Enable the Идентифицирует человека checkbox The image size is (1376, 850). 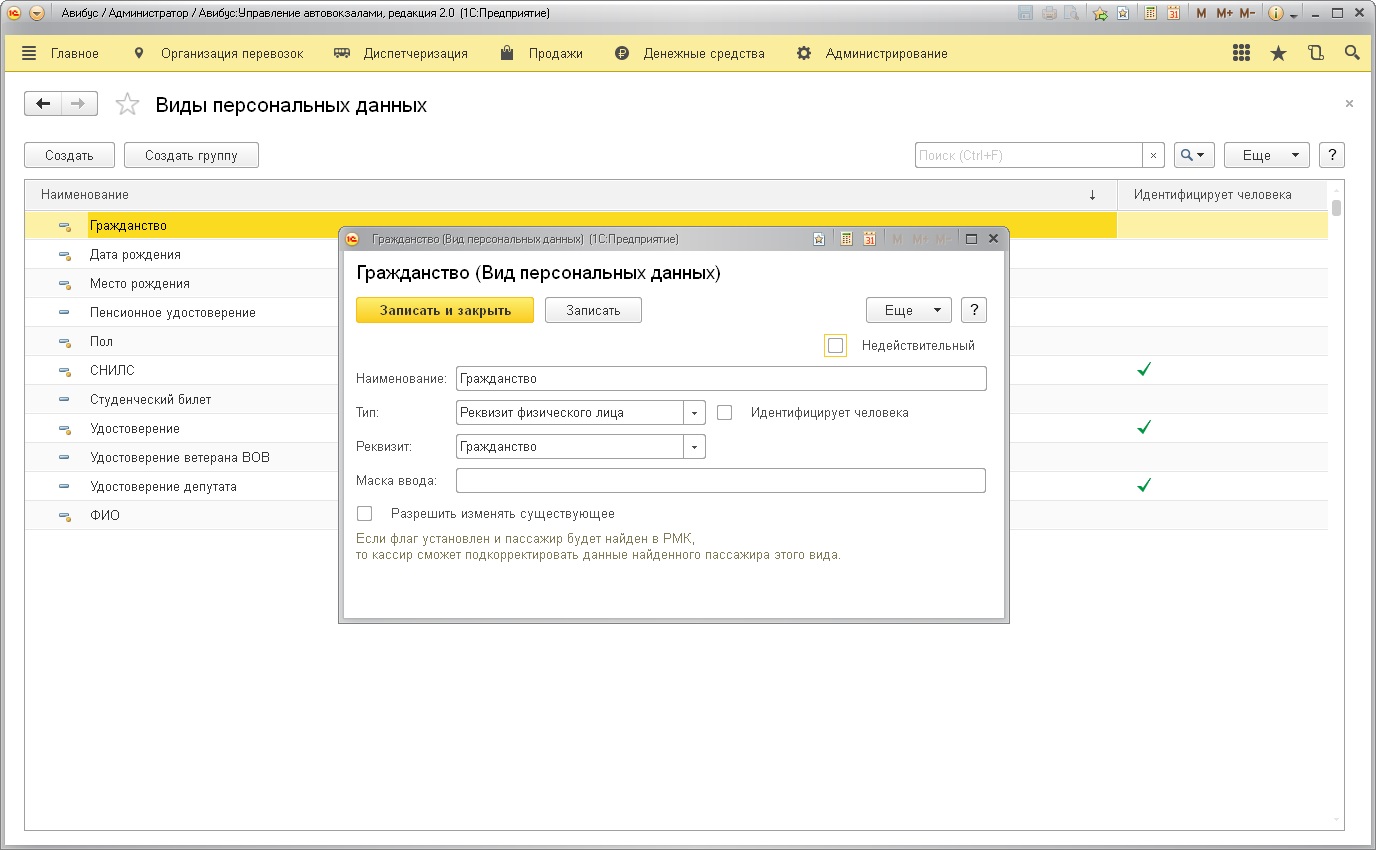[725, 412]
